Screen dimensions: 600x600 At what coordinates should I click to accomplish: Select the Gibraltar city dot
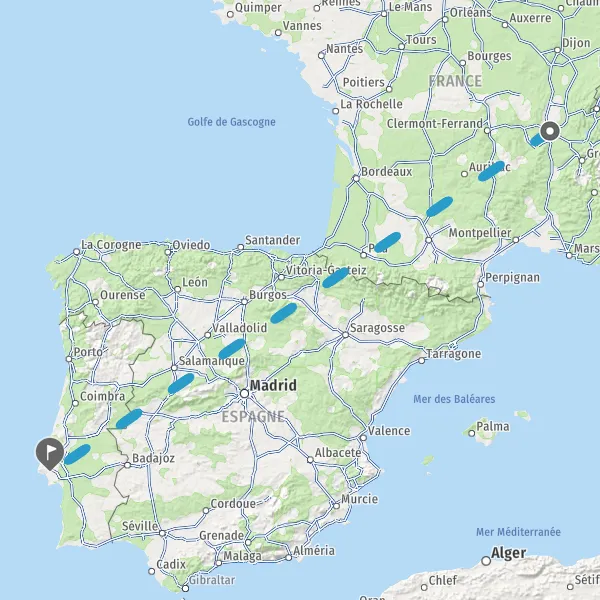[185, 588]
